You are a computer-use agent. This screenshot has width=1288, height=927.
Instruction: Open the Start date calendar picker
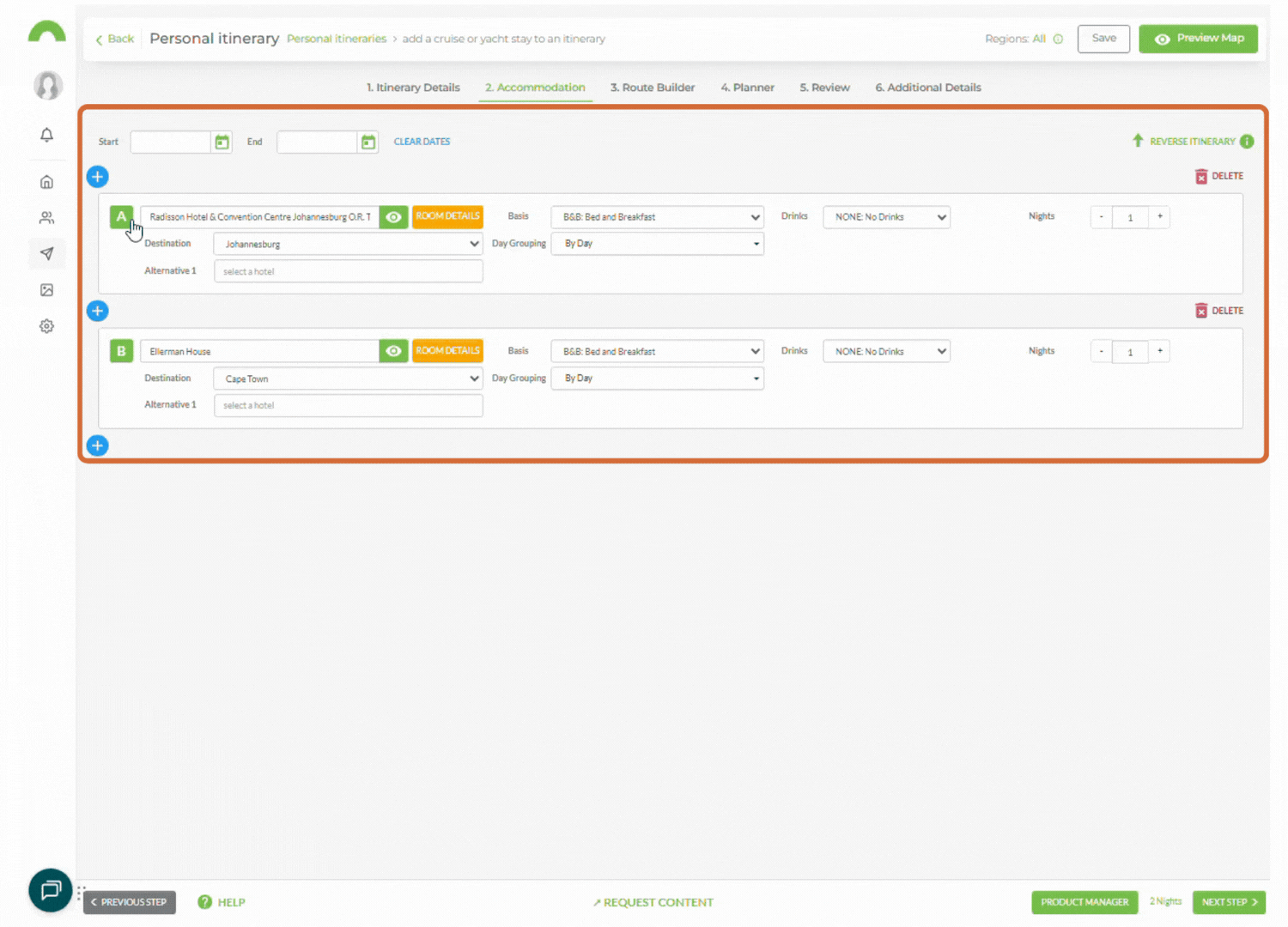[222, 142]
